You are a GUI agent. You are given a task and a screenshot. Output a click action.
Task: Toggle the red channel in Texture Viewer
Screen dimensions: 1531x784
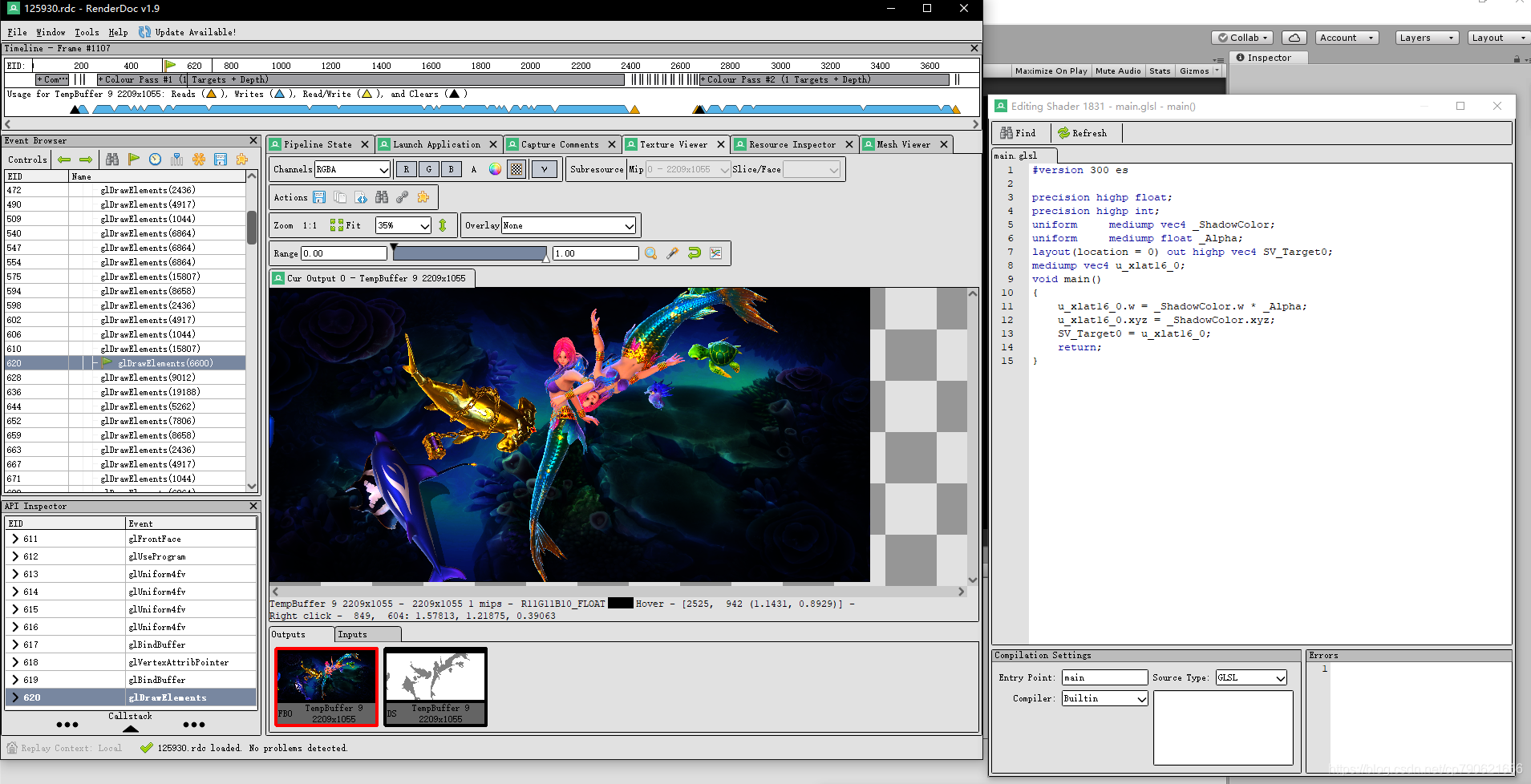click(x=407, y=169)
